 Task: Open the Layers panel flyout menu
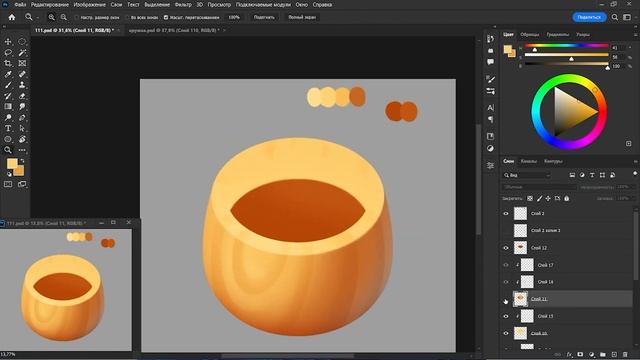tap(636, 161)
